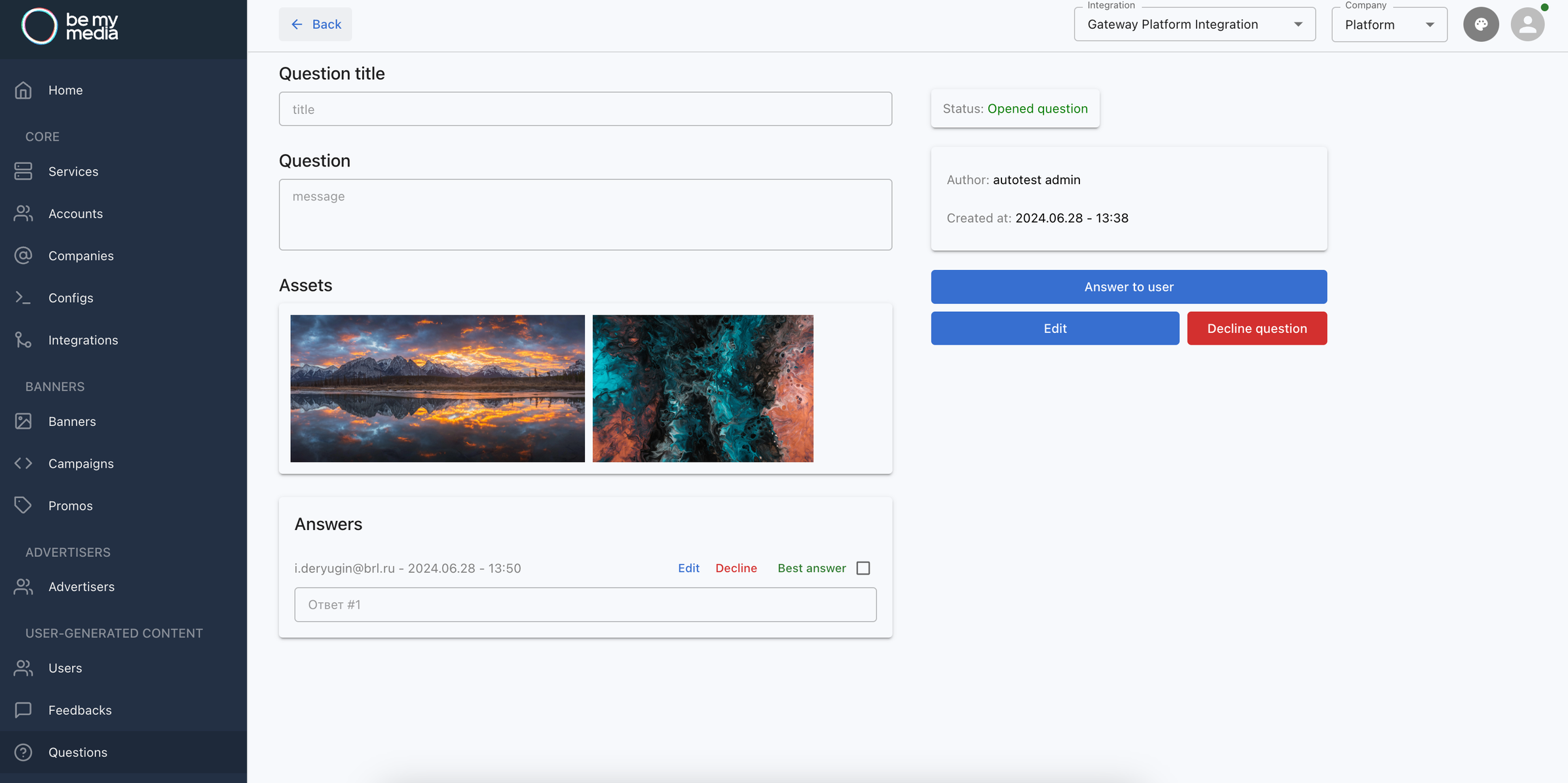The height and width of the screenshot is (783, 1568).
Task: Open Services via its server icon
Action: tap(24, 171)
